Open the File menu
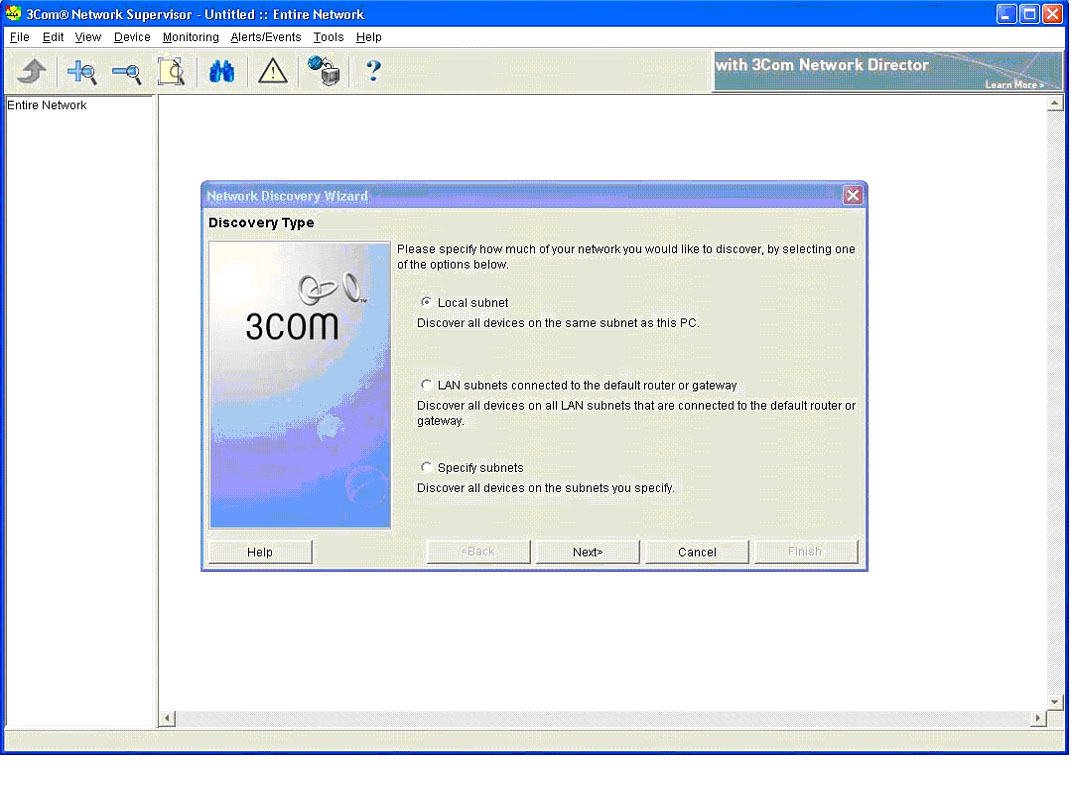1071x785 pixels. 19,37
